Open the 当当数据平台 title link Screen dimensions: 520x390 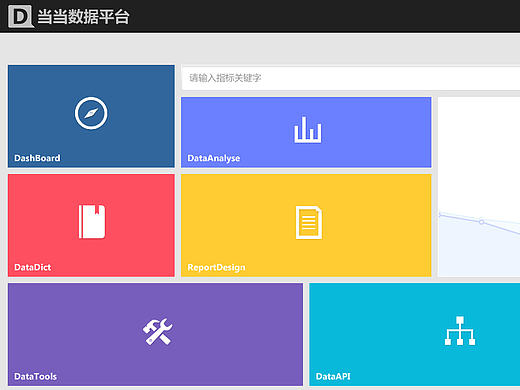[x=83, y=16]
